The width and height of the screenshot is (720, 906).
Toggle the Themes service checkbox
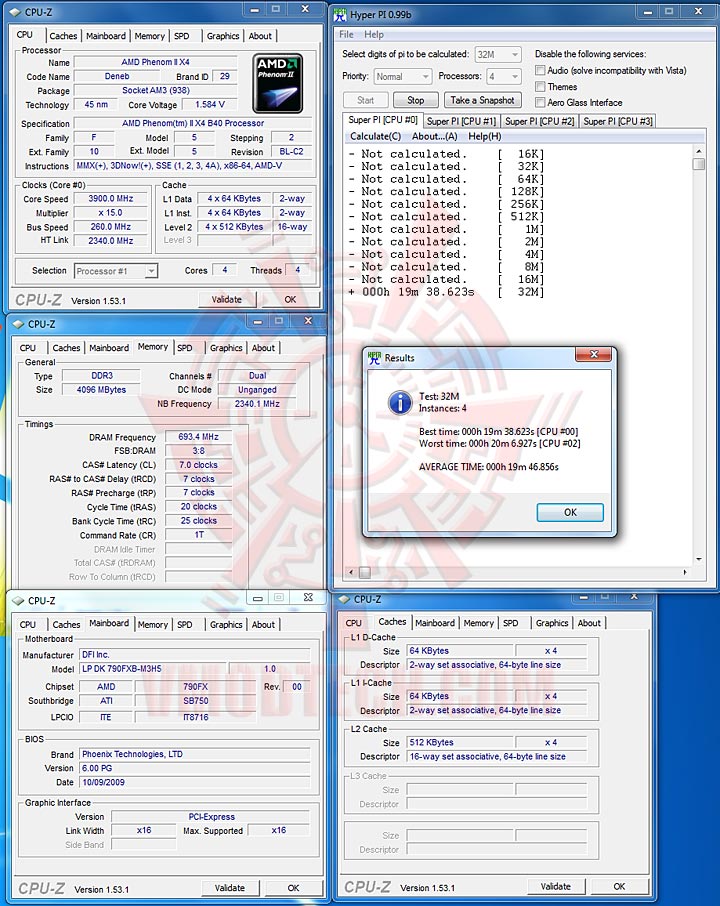tap(540, 87)
